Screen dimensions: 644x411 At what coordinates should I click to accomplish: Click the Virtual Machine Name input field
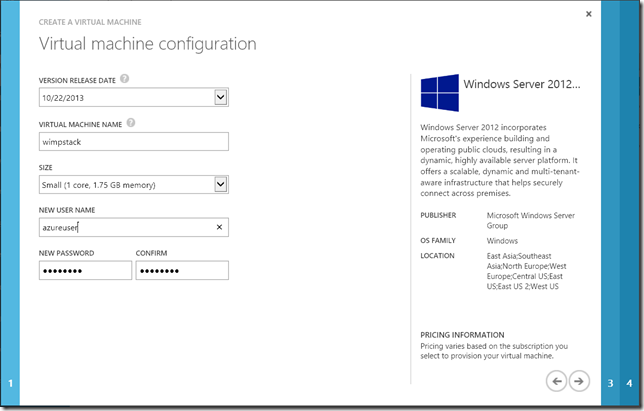click(134, 142)
